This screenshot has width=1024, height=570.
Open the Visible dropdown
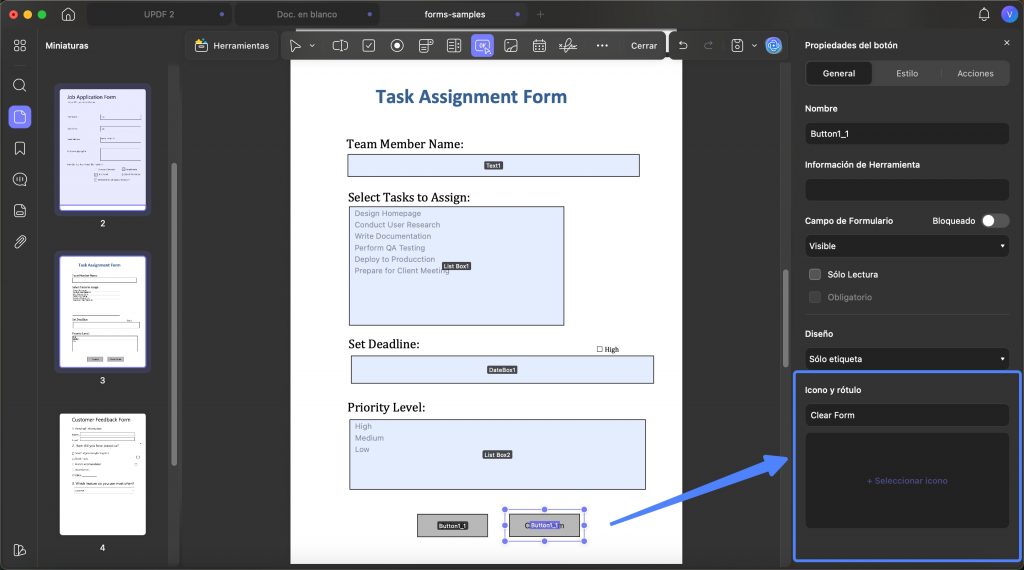pos(907,246)
